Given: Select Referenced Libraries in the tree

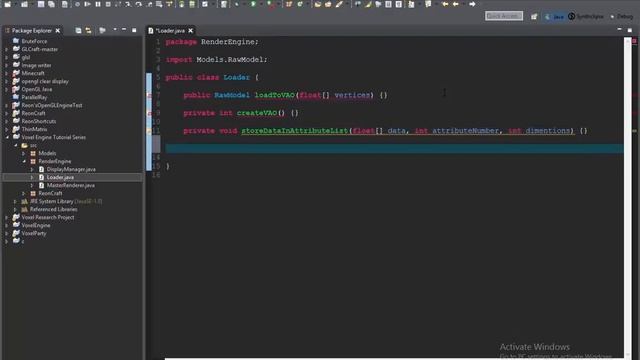Looking at the screenshot, I should 53,209.
